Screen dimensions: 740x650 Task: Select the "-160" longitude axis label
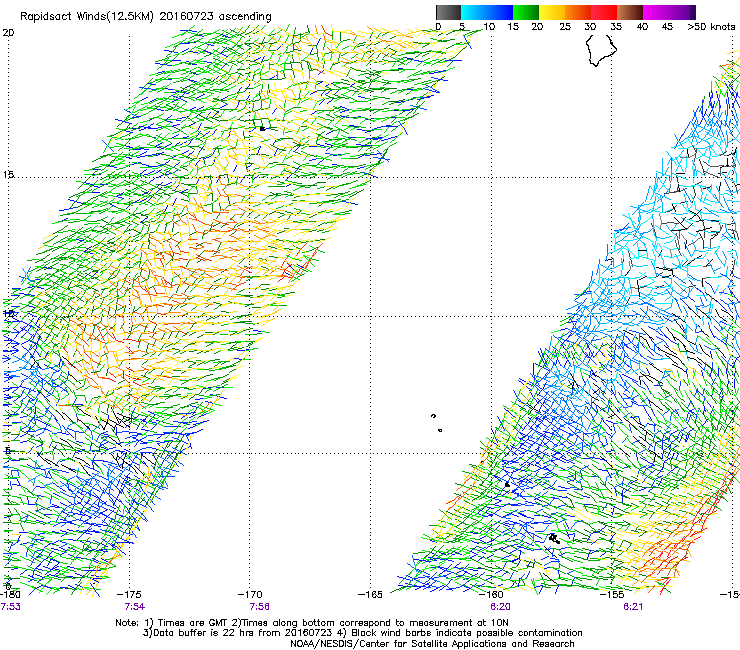click(x=491, y=594)
